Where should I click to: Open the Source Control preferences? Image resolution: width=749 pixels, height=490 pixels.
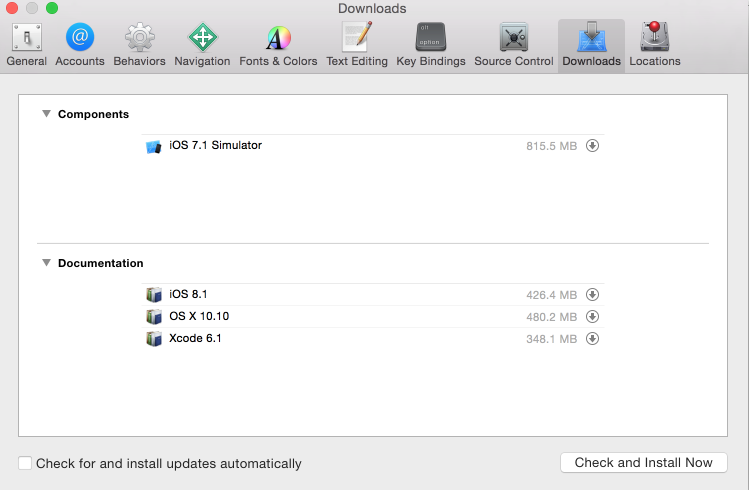point(514,45)
